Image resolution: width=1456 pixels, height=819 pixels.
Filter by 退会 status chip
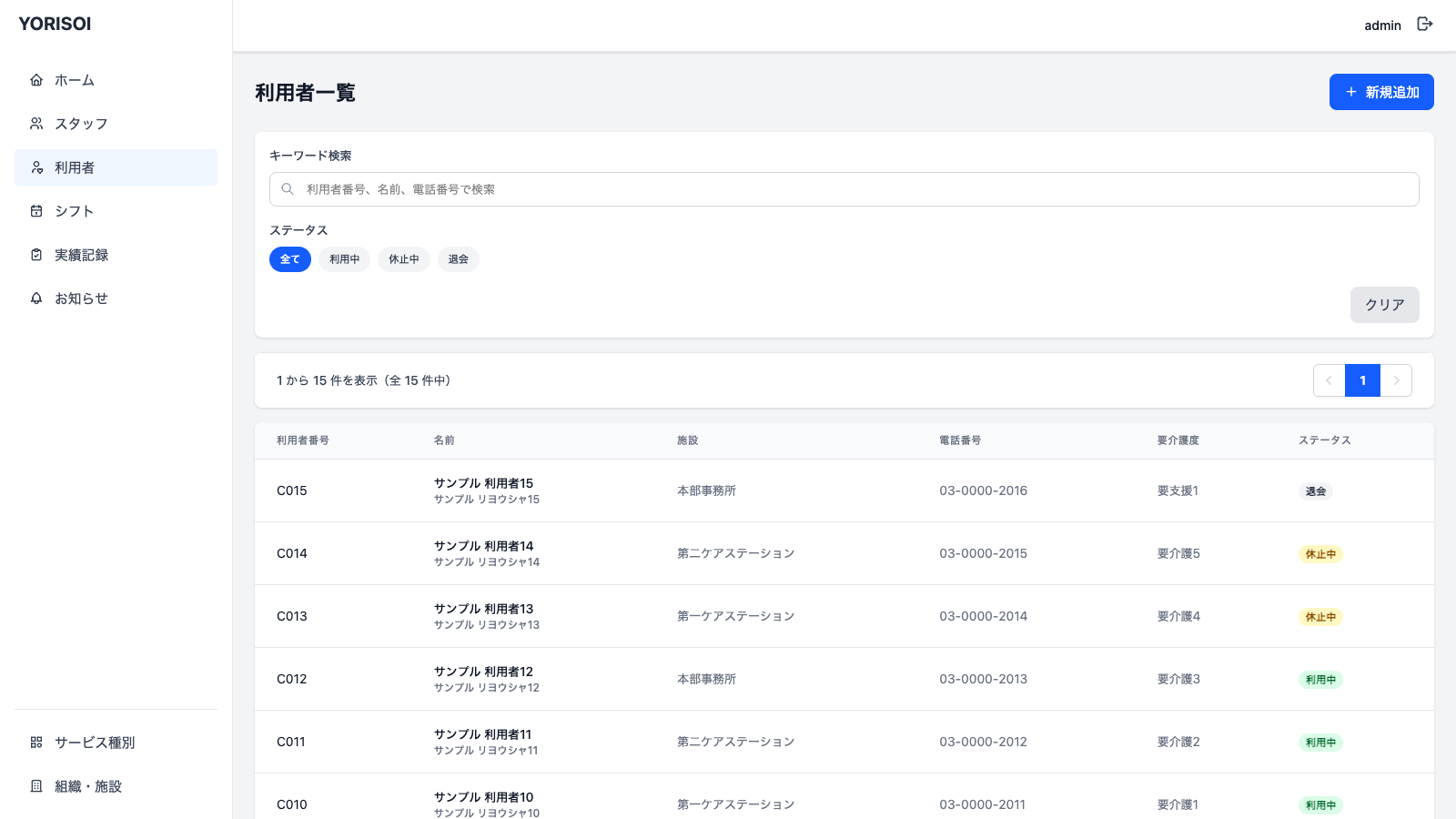click(459, 259)
